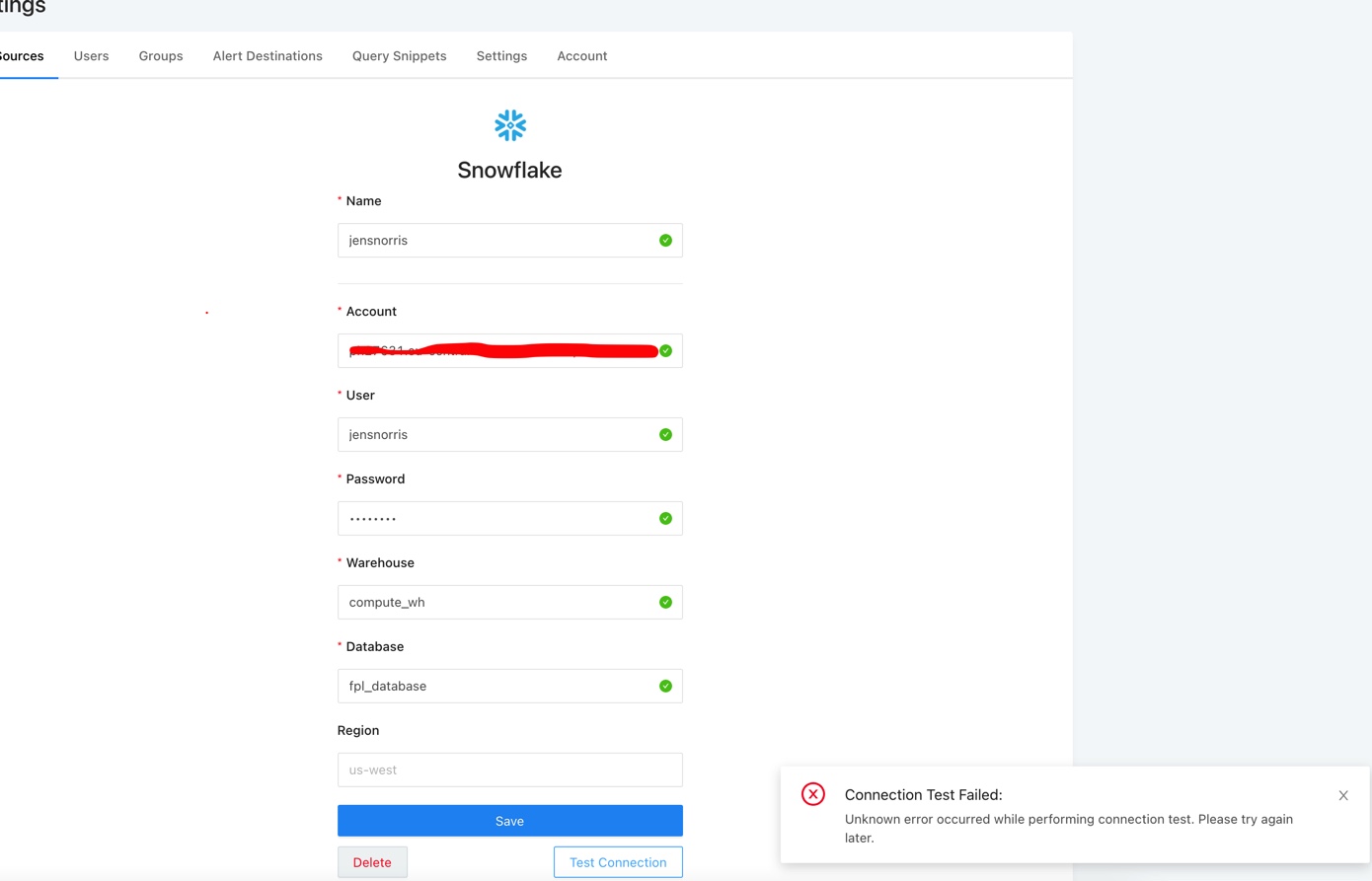The width and height of the screenshot is (1372, 881).
Task: Open the Data Sources tab
Action: click(x=22, y=56)
